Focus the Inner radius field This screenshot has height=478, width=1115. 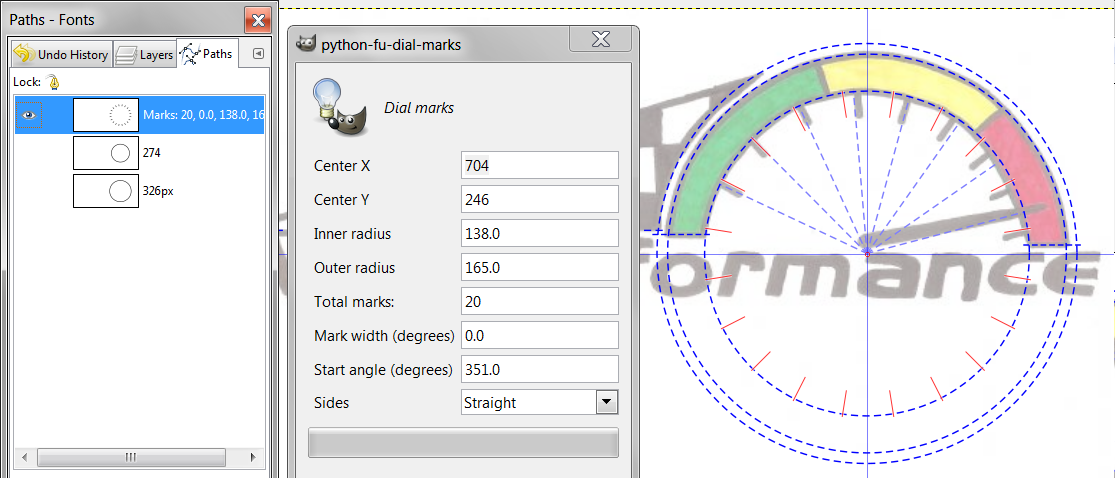539,233
